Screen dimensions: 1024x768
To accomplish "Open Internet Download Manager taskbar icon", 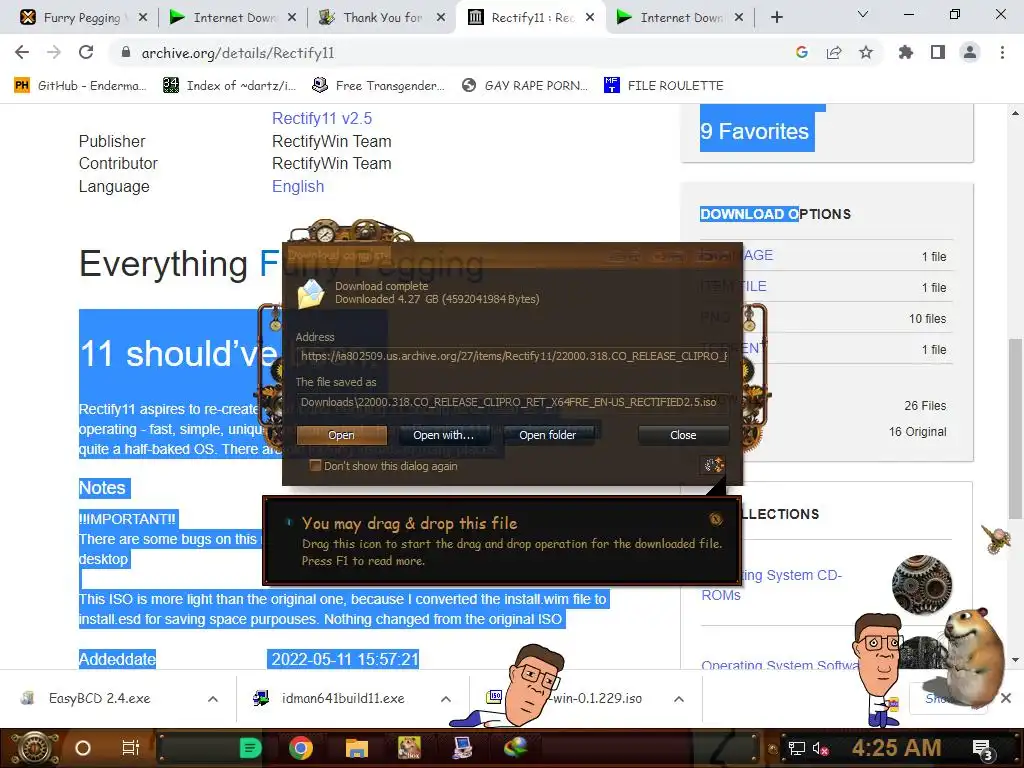I will pos(516,747).
